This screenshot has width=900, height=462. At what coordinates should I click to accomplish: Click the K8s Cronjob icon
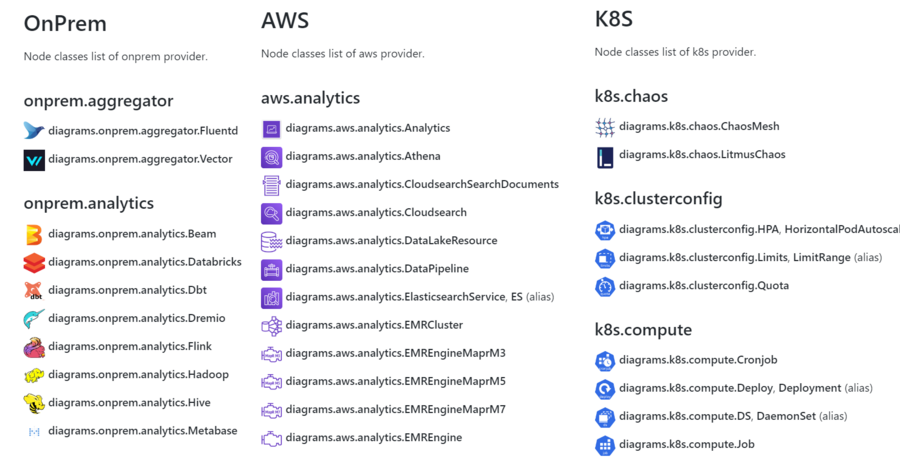pos(605,361)
